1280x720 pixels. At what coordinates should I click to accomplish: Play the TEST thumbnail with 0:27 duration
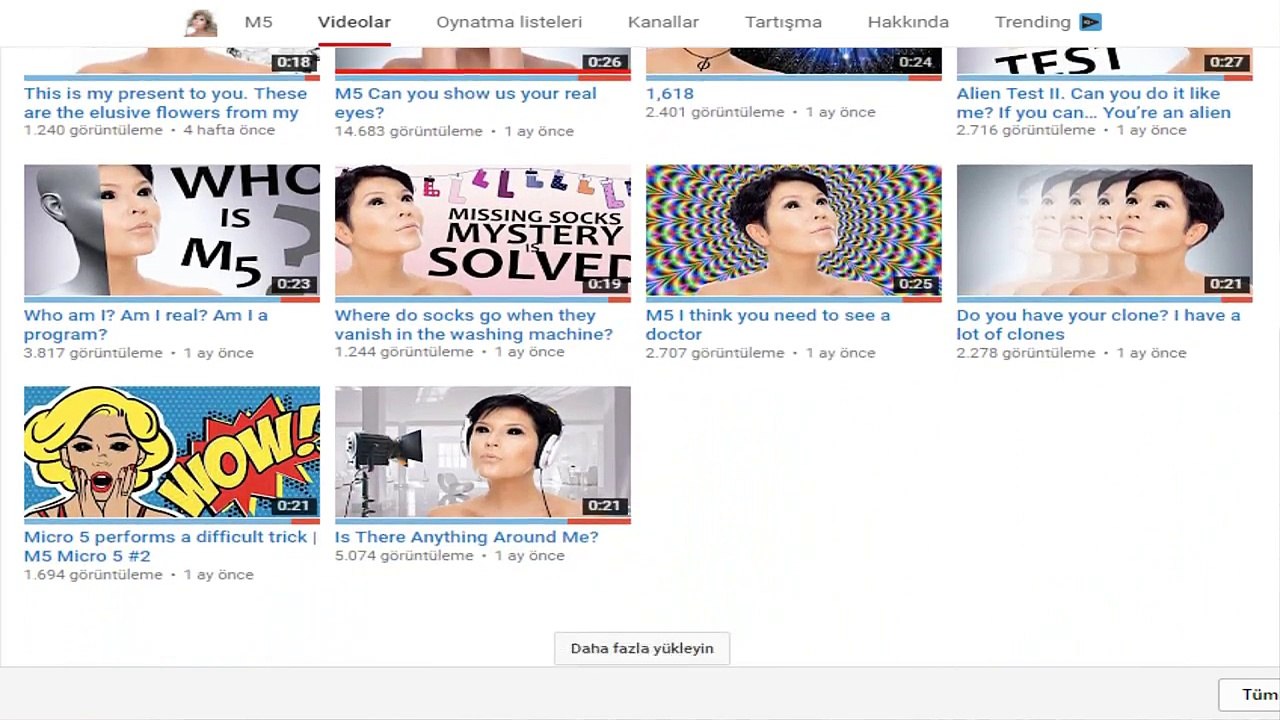coord(1105,61)
